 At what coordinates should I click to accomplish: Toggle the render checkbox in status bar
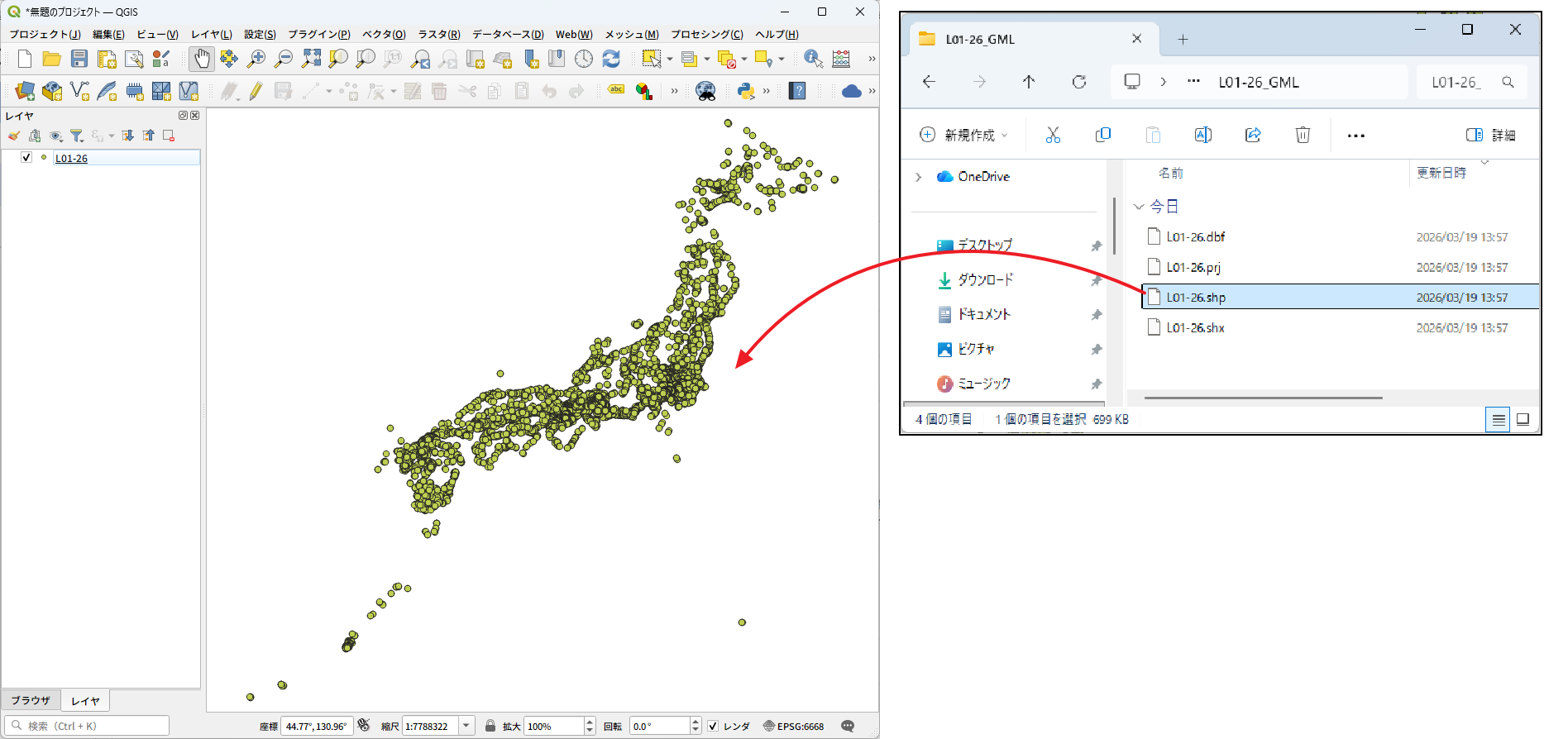point(713,727)
